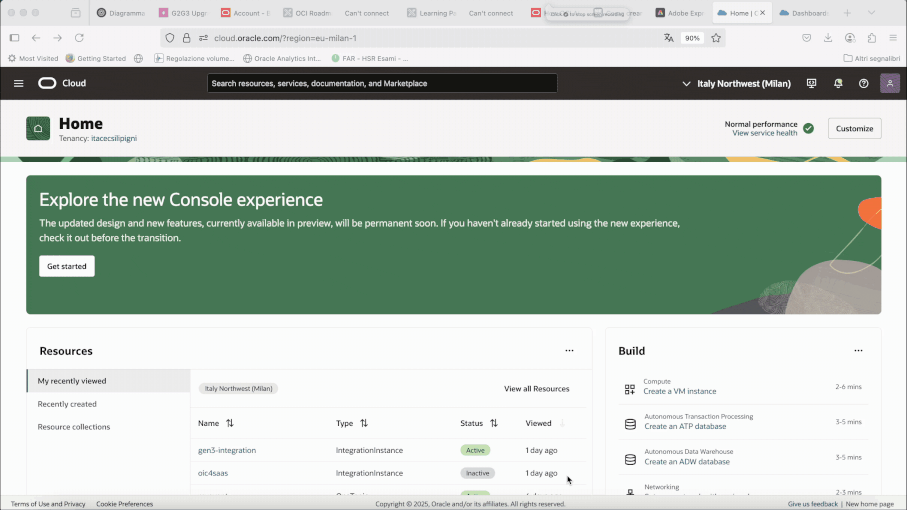The width and height of the screenshot is (907, 510).
Task: Open the Build panel more options menu
Action: pyautogui.click(x=858, y=350)
